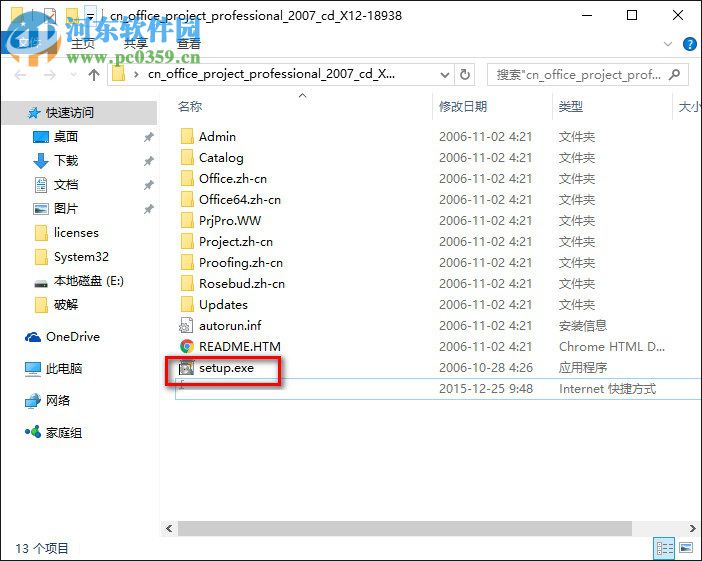The image size is (702, 561).
Task: Expand the address bar history dropdown
Action: click(445, 75)
